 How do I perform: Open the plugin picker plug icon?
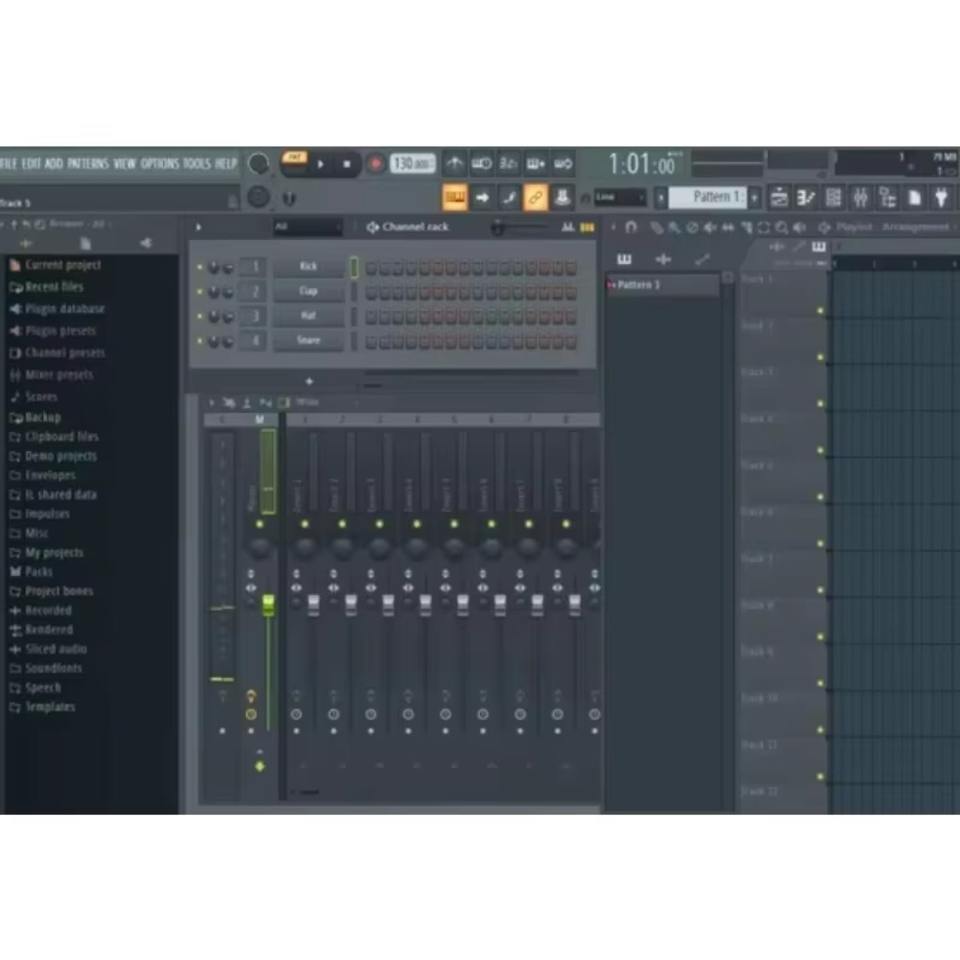(x=940, y=198)
